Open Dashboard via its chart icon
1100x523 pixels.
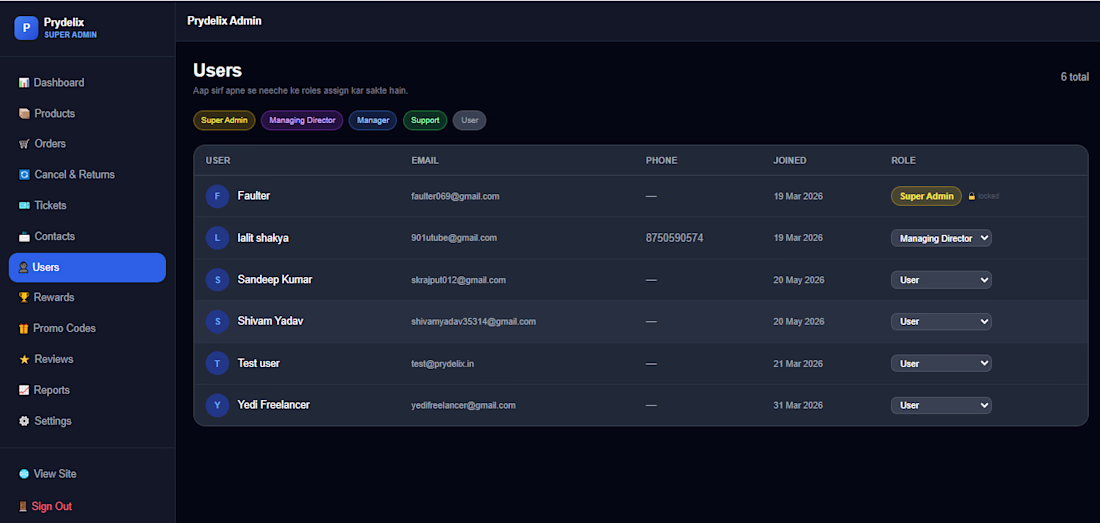pos(24,83)
